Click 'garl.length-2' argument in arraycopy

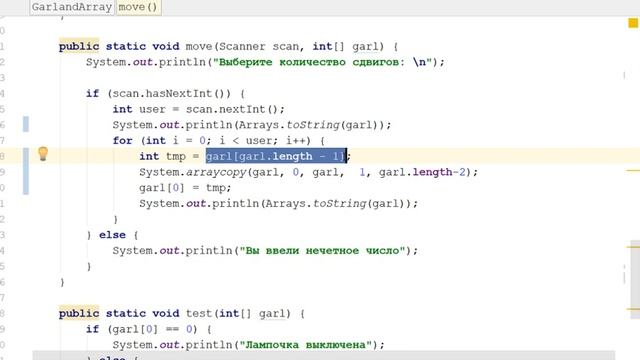click(x=422, y=172)
